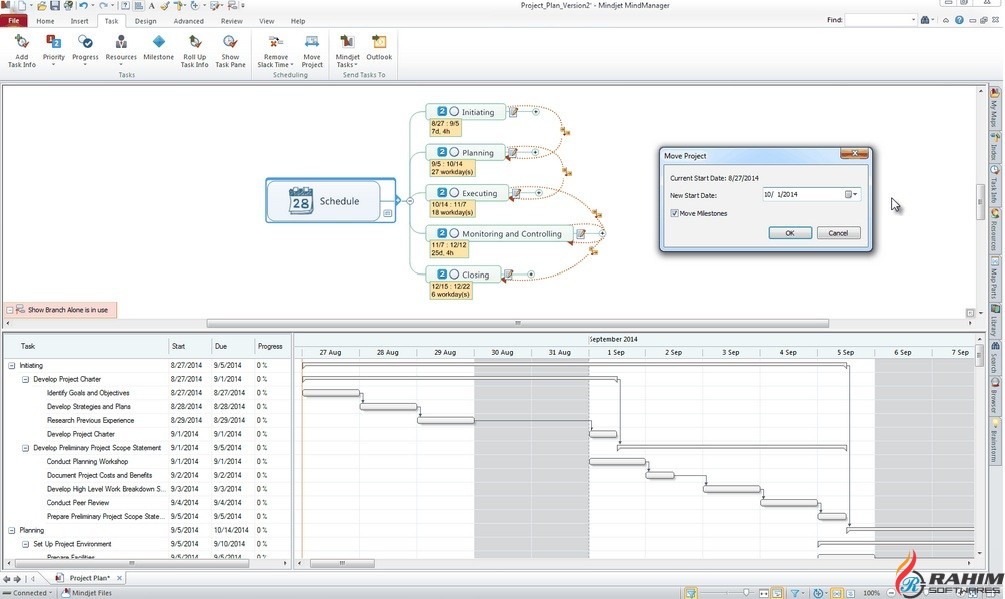Close the Project Plan tab
The height and width of the screenshot is (599, 1005).
tap(119, 578)
